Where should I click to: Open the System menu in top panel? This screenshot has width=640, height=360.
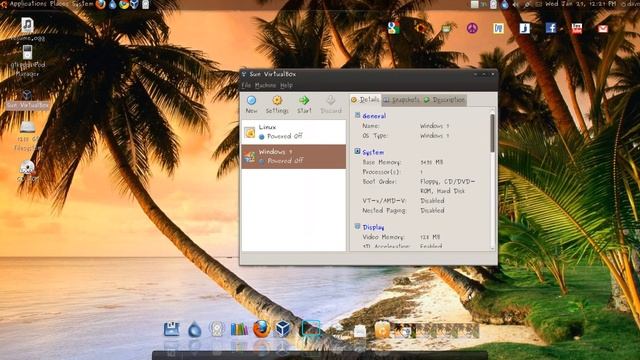(82, 4)
